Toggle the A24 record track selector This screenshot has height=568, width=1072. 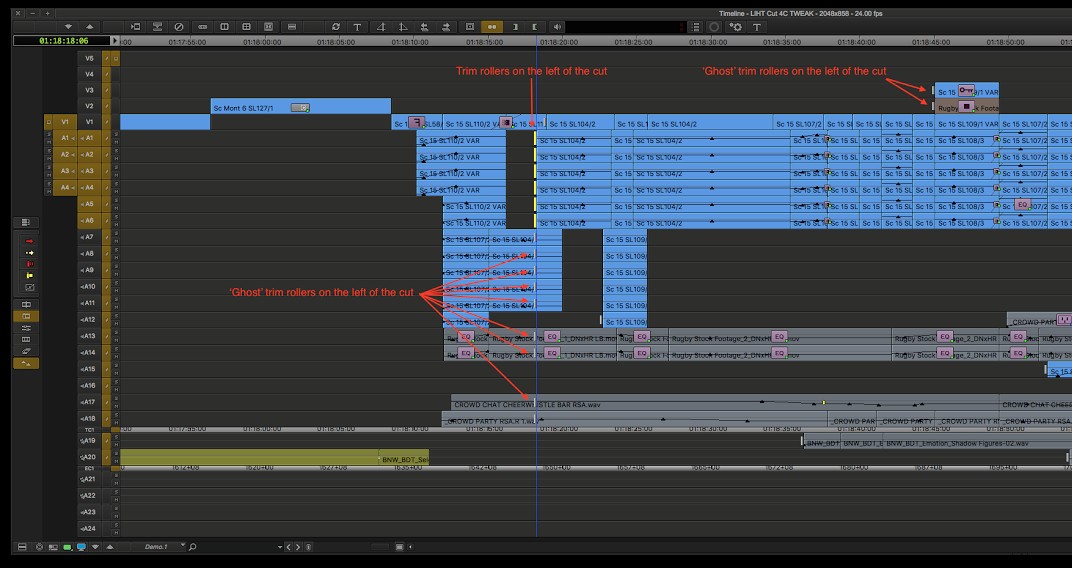point(89,528)
